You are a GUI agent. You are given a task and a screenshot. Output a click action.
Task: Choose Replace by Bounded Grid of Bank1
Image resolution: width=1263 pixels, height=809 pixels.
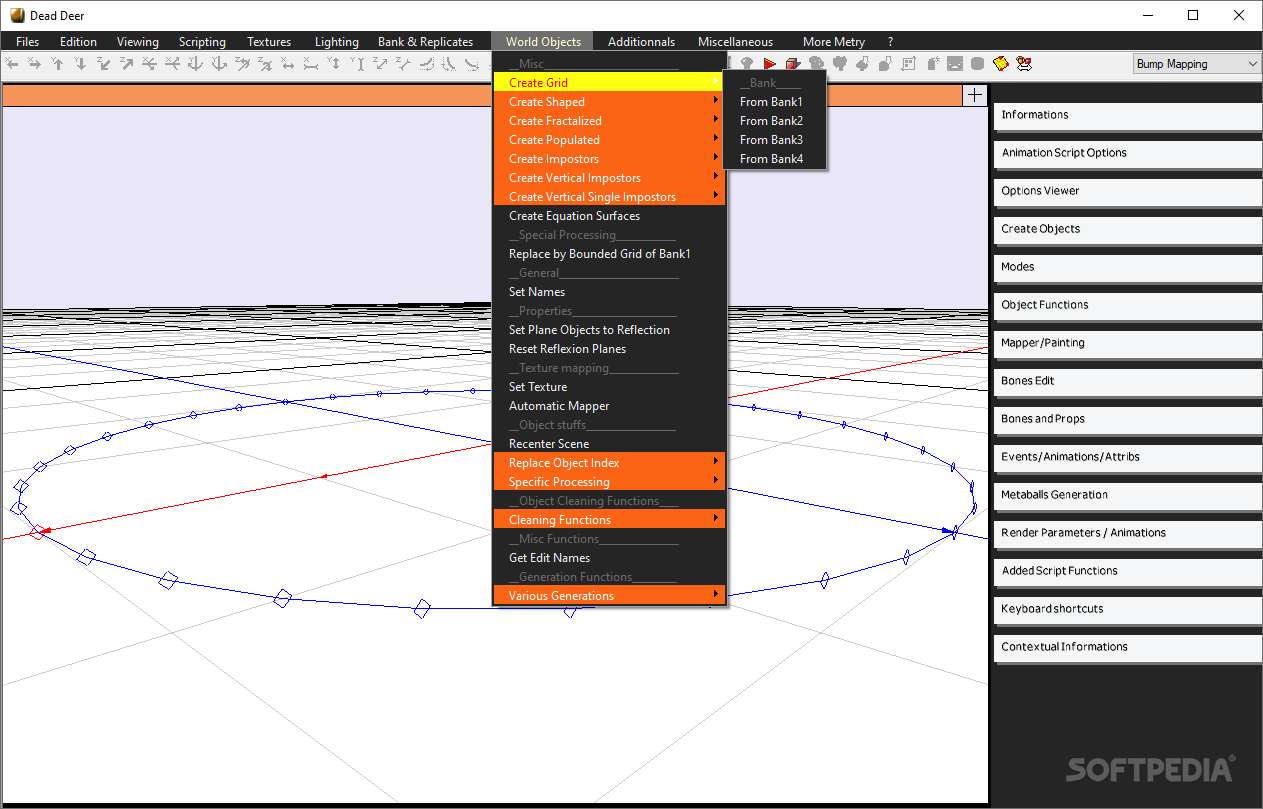[x=610, y=254]
